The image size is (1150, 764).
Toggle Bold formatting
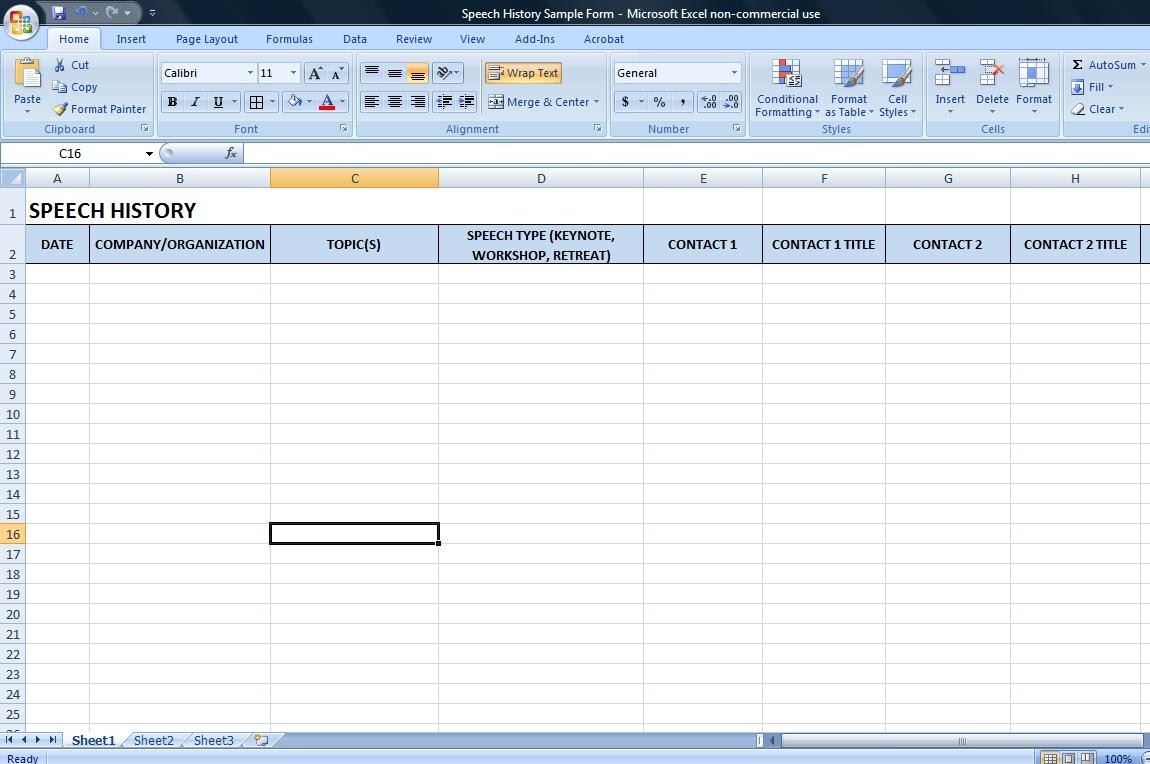[172, 102]
